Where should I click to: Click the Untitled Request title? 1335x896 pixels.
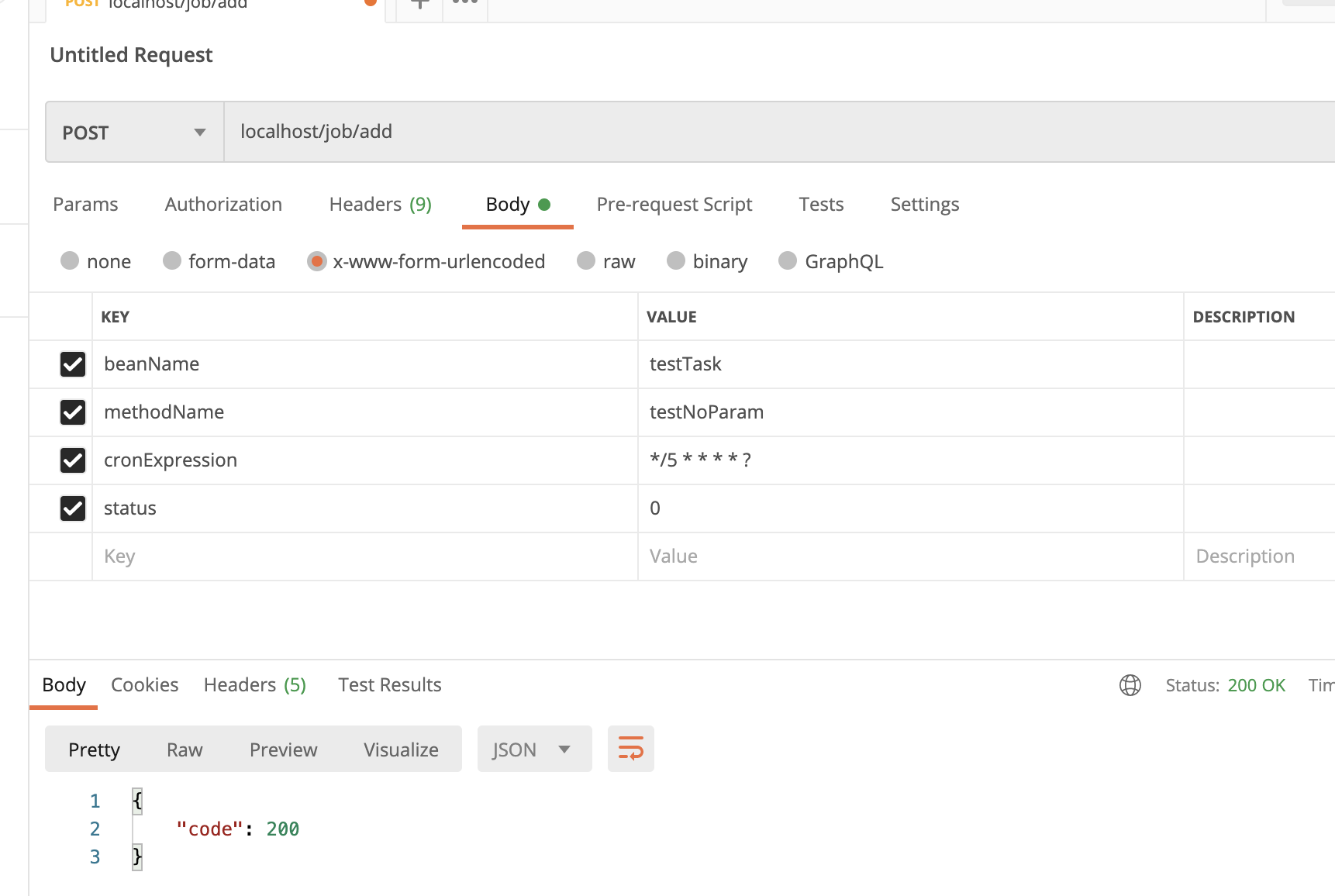click(131, 55)
